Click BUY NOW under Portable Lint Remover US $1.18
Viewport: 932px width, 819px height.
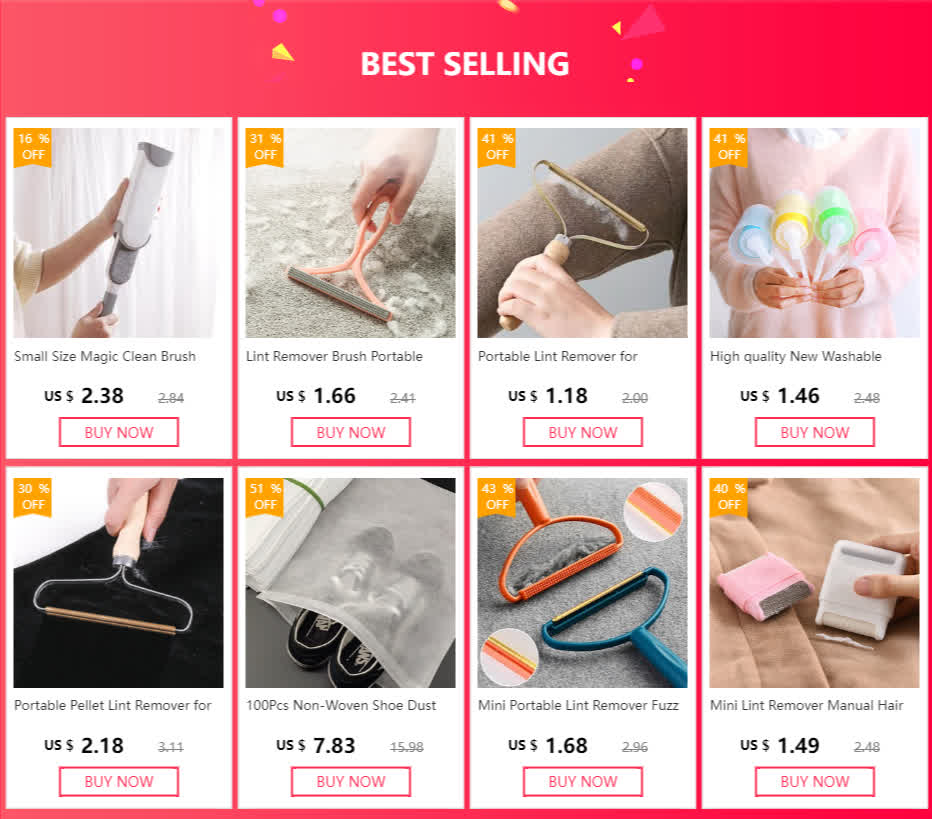(582, 432)
